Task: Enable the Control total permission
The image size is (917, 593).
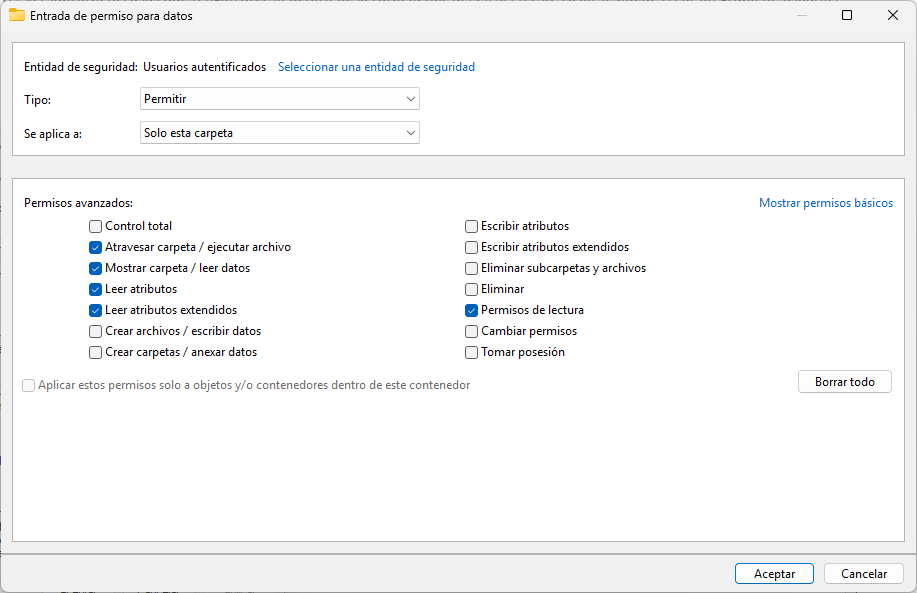Action: click(95, 226)
